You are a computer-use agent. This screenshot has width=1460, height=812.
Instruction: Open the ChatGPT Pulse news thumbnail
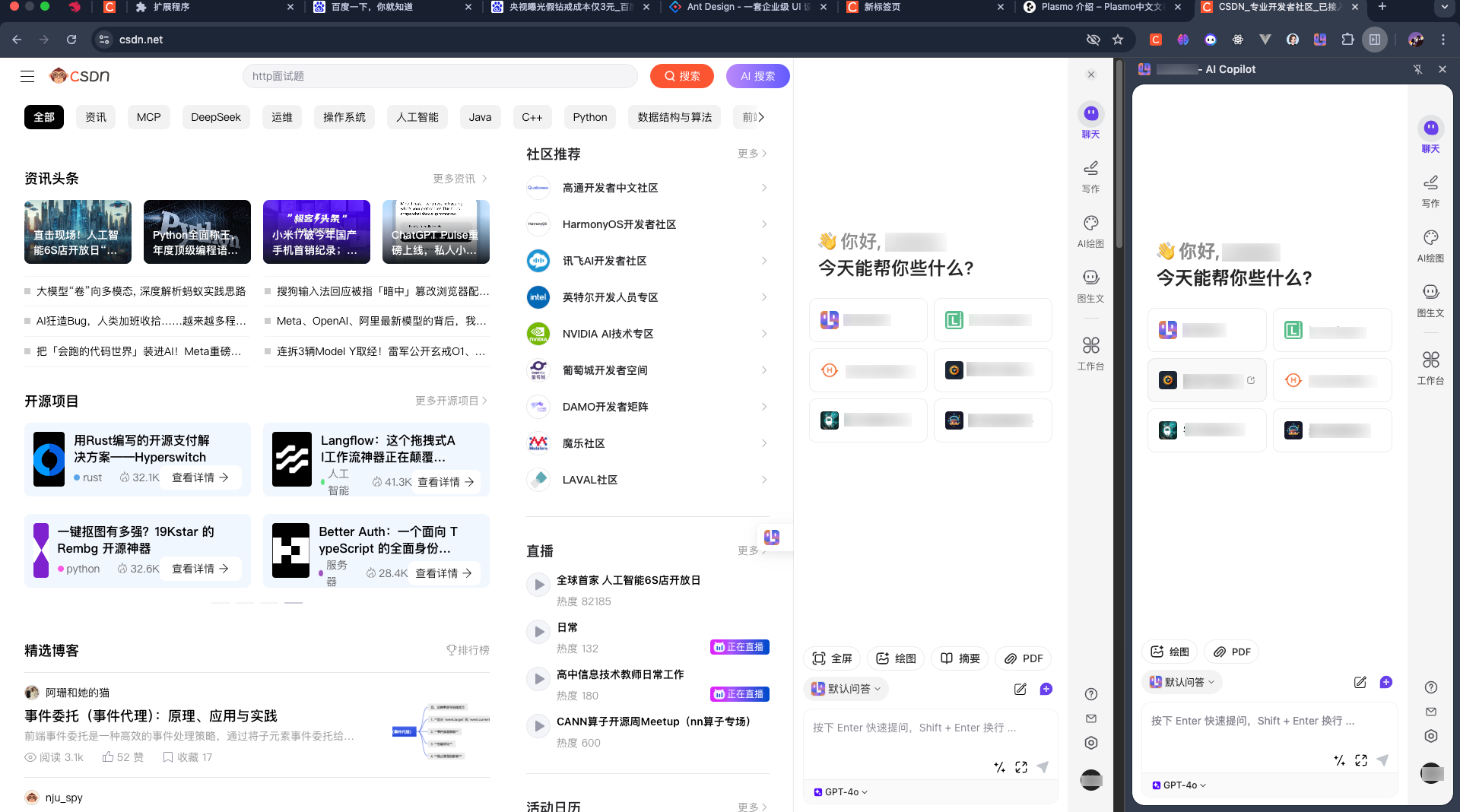pos(436,232)
